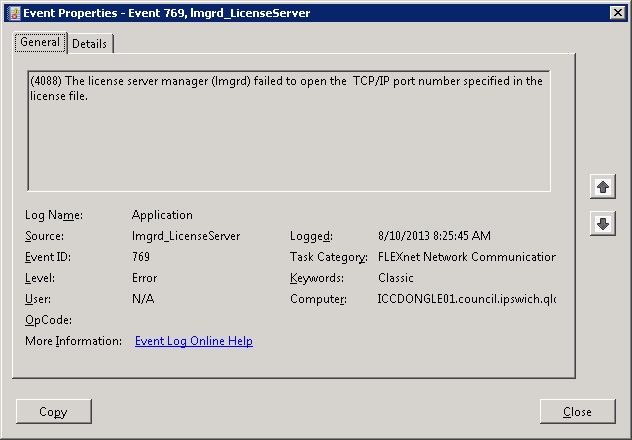Click the Source value lmgrd_LicenseServer
Screen dimensions: 632x440
(x=185, y=236)
